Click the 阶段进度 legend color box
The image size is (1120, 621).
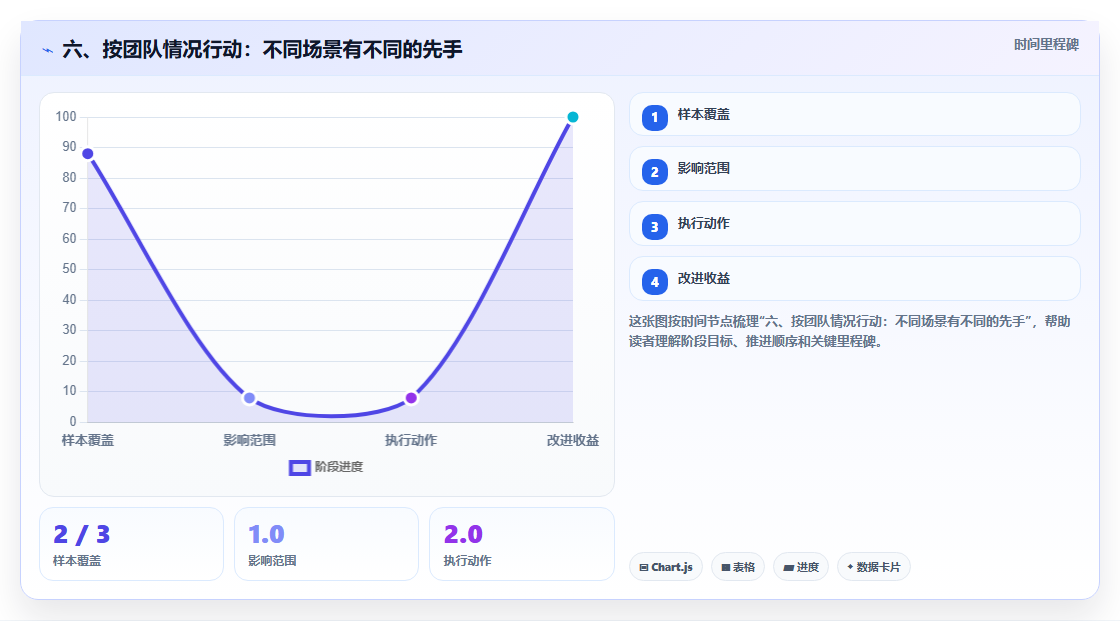pyautogui.click(x=299, y=468)
